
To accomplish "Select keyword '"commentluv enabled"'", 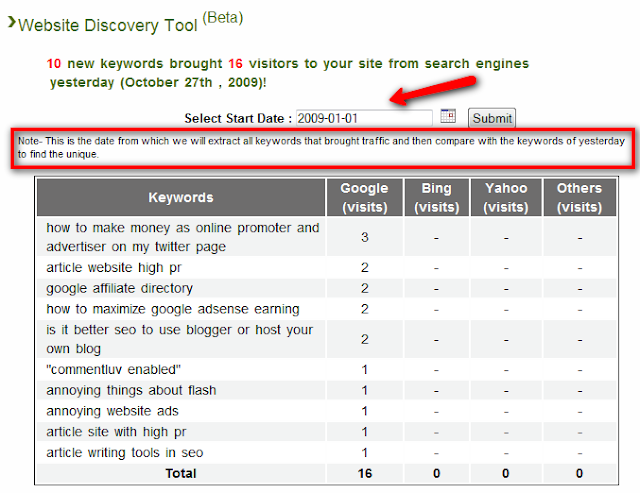I will 113,370.
